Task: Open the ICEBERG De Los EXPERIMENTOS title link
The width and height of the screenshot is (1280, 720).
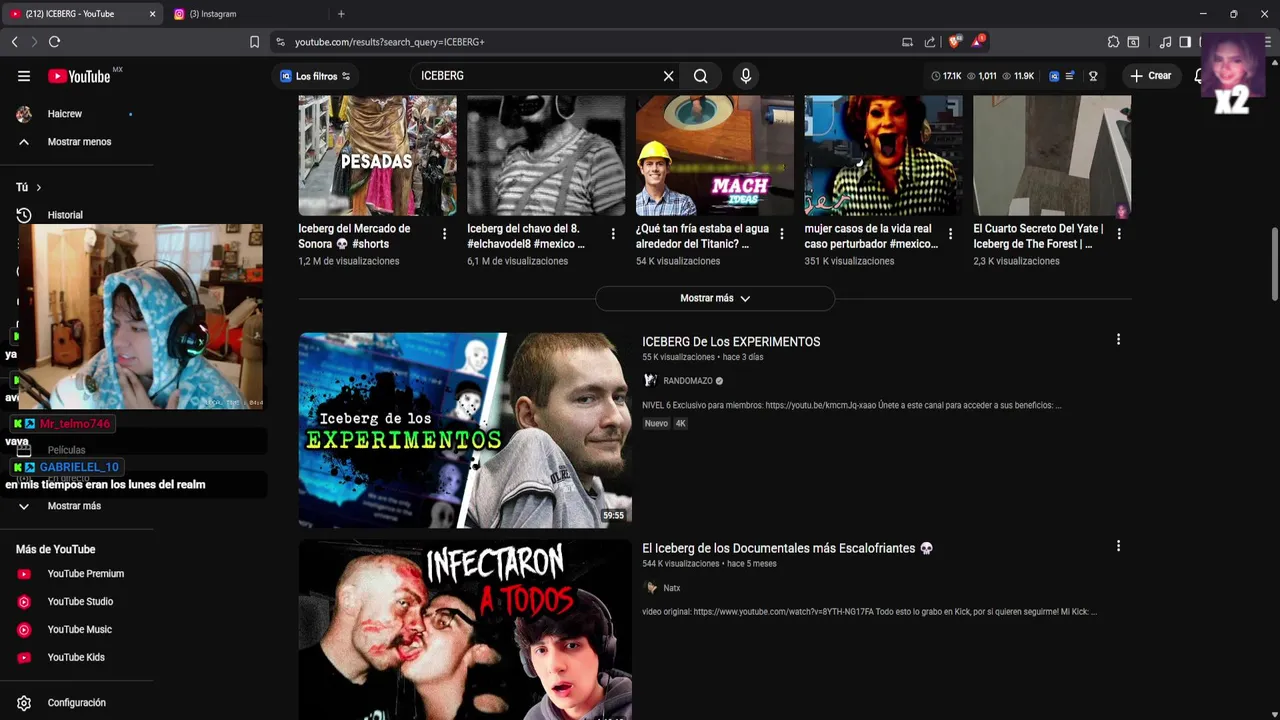Action: 731,342
